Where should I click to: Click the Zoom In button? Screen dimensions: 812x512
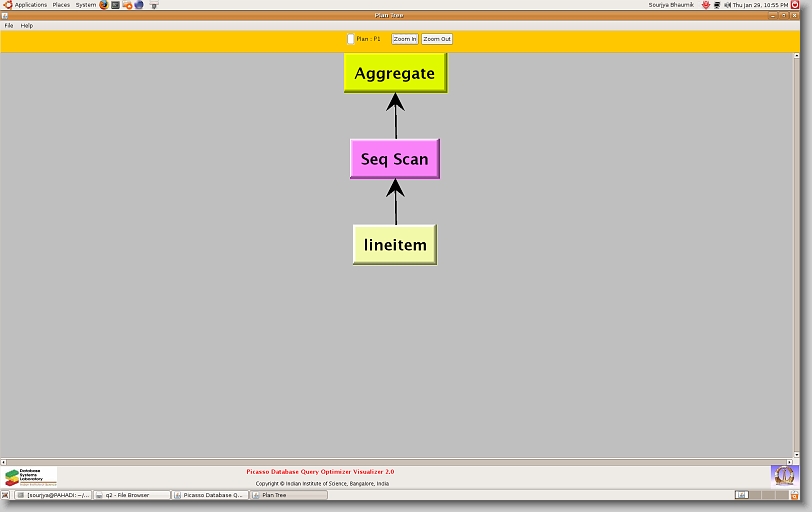coord(405,39)
